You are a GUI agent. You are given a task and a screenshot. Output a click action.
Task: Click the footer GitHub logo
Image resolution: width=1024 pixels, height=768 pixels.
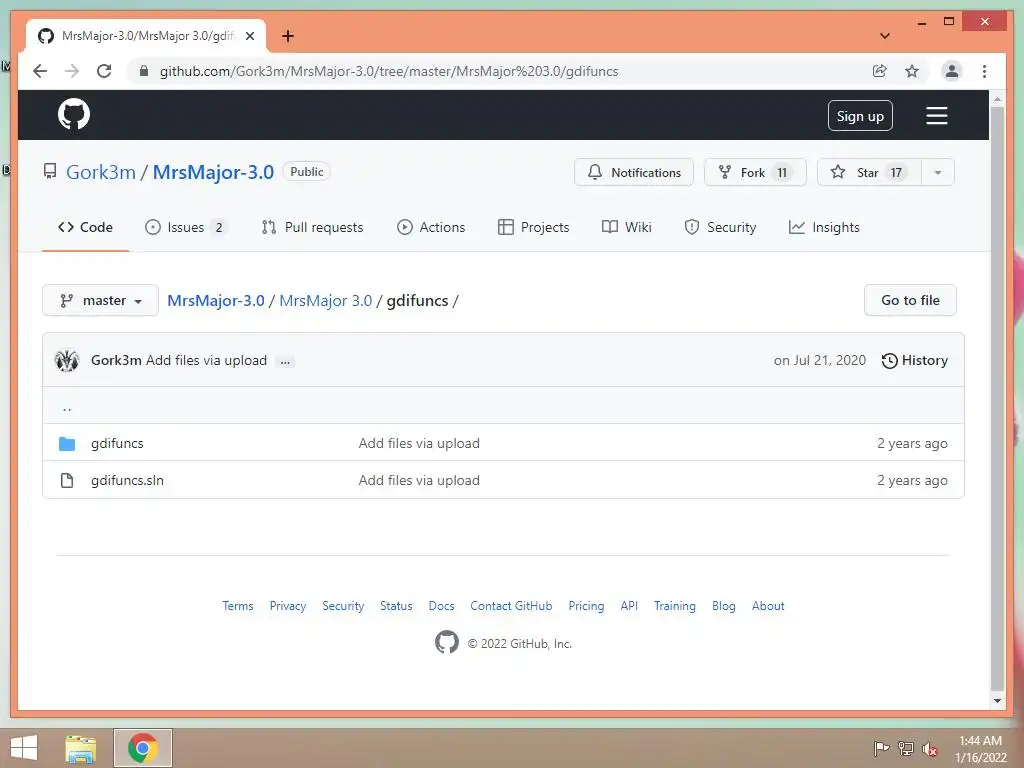[447, 643]
